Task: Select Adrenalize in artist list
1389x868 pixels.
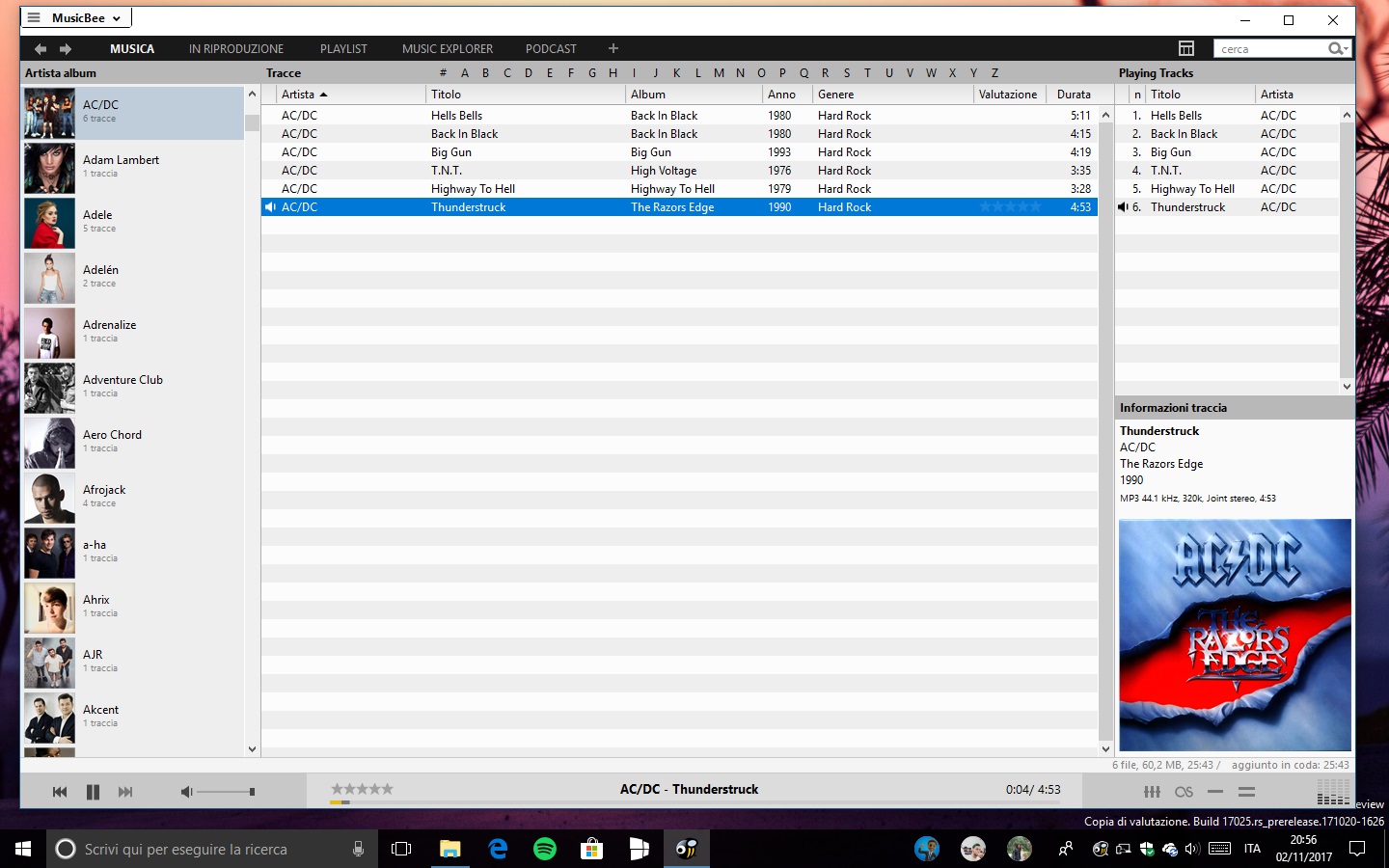Action: [133, 333]
